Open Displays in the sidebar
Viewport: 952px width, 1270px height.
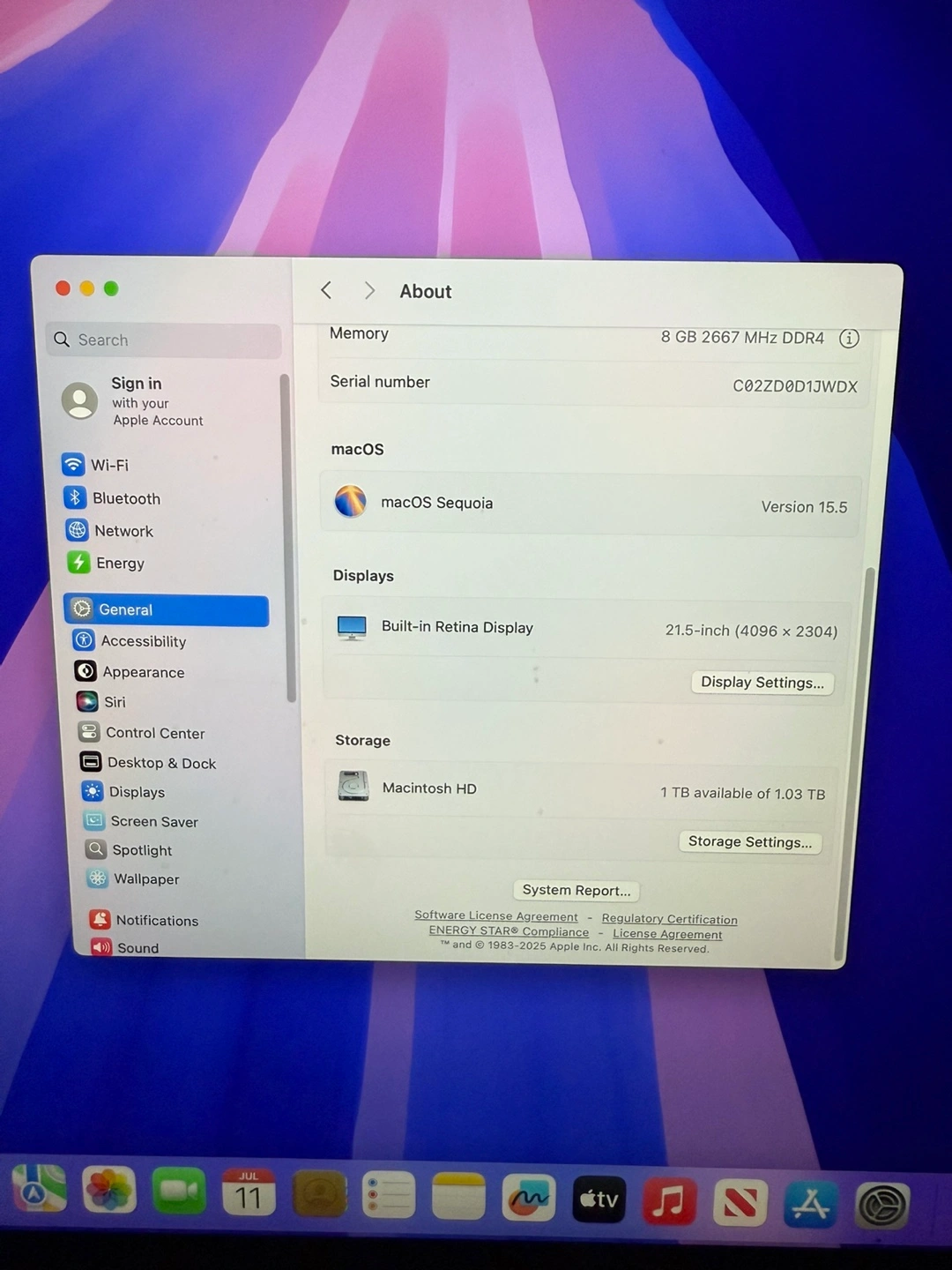point(123,792)
